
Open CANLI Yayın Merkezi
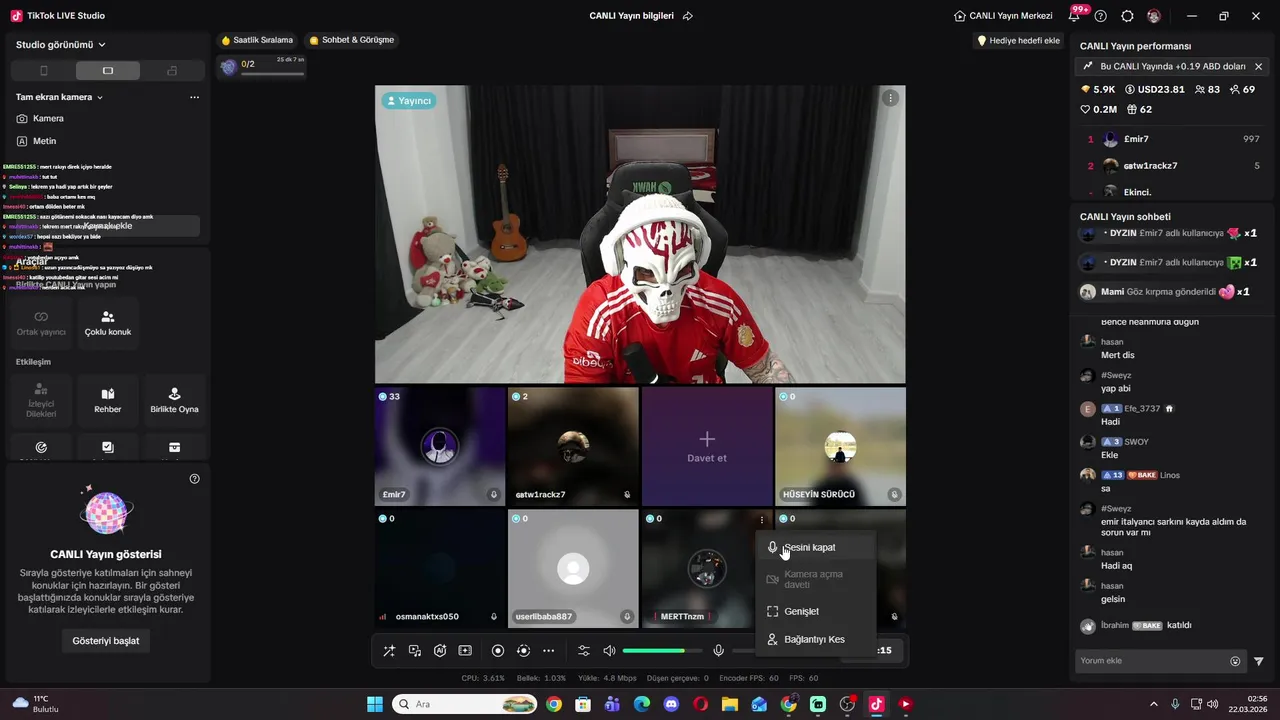pos(1003,16)
